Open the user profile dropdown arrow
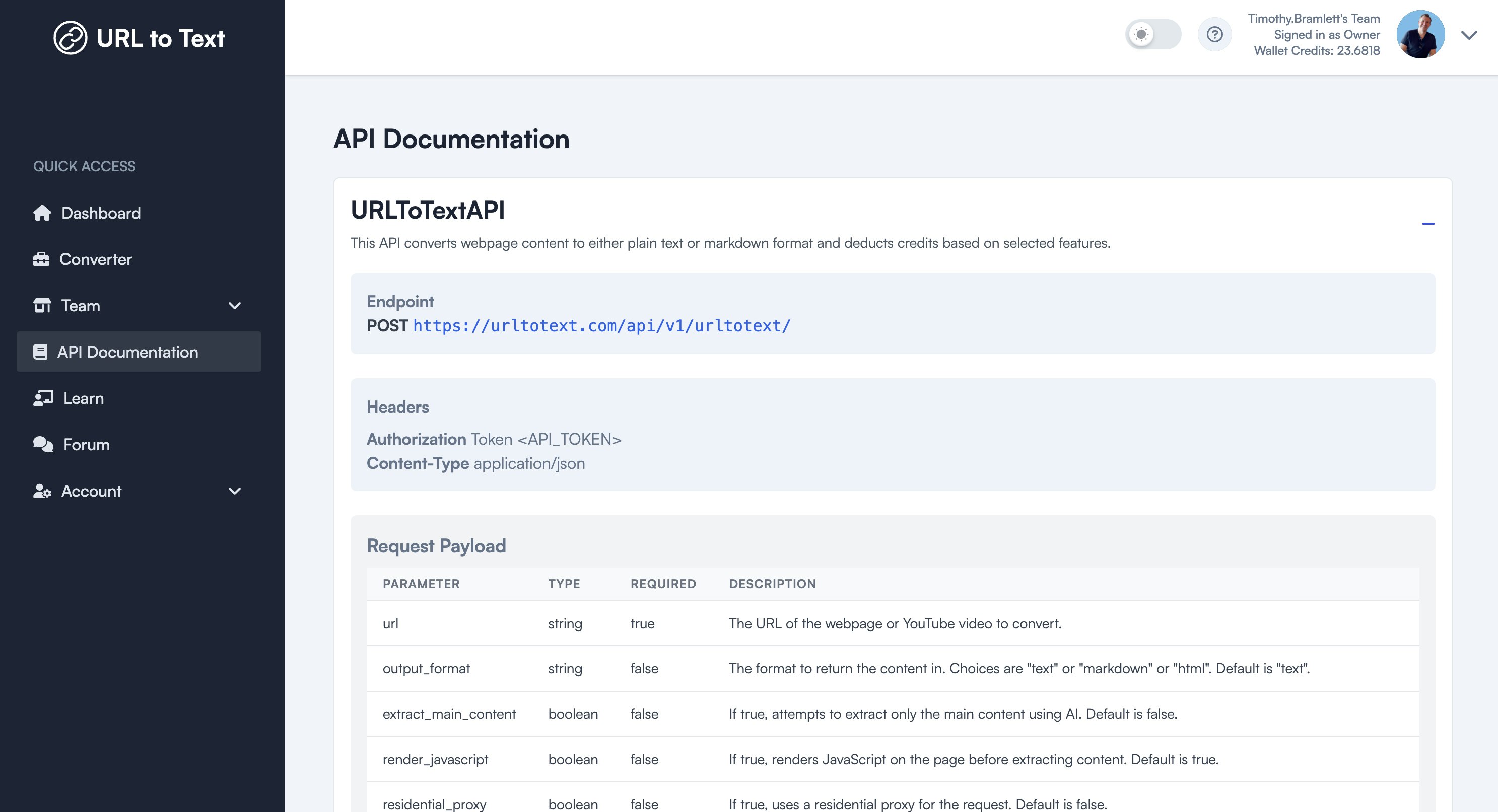Image resolution: width=1498 pixels, height=812 pixels. point(1469,35)
